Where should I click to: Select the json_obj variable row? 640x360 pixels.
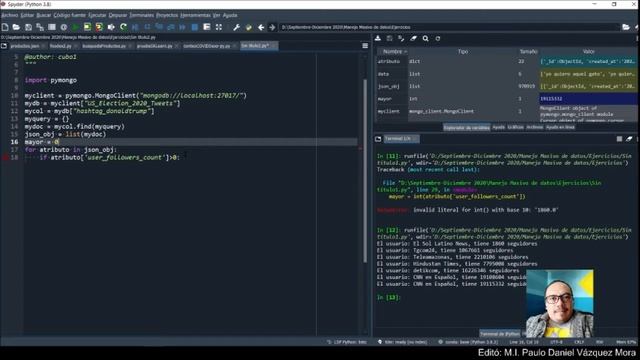[x=507, y=87]
